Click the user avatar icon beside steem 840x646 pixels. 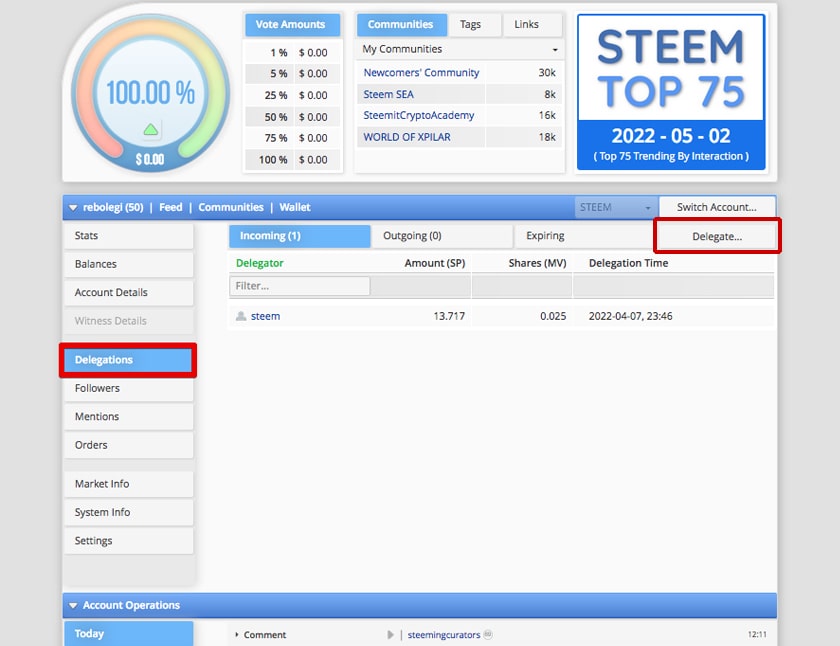coord(241,316)
